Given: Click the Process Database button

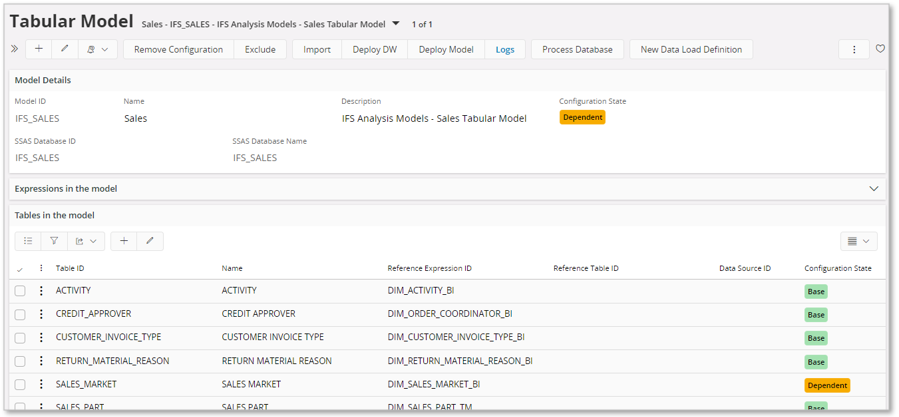Looking at the screenshot, I should pyautogui.click(x=577, y=49).
